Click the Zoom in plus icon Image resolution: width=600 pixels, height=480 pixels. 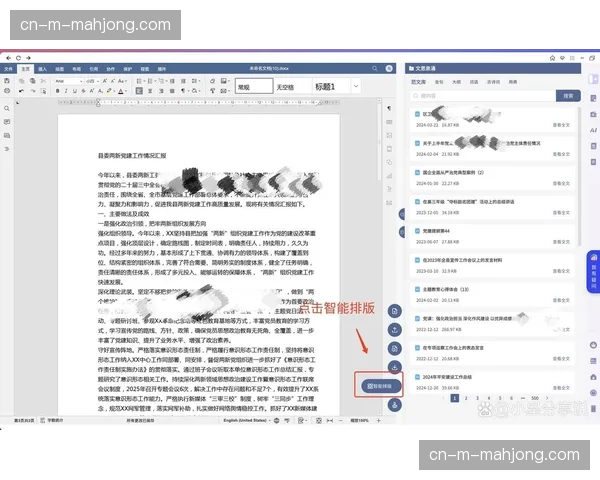[x=378, y=420]
